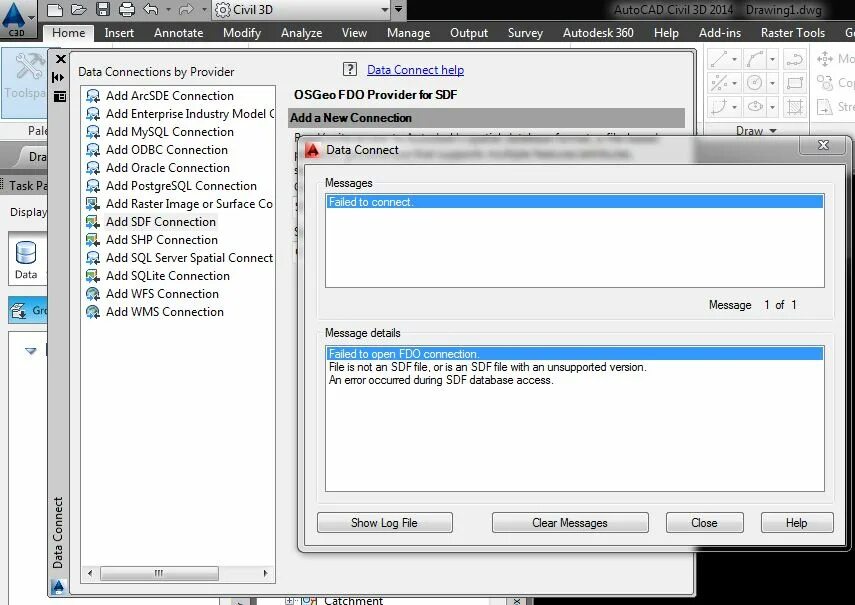Switch to the Insert ribbon tab

pos(119,33)
